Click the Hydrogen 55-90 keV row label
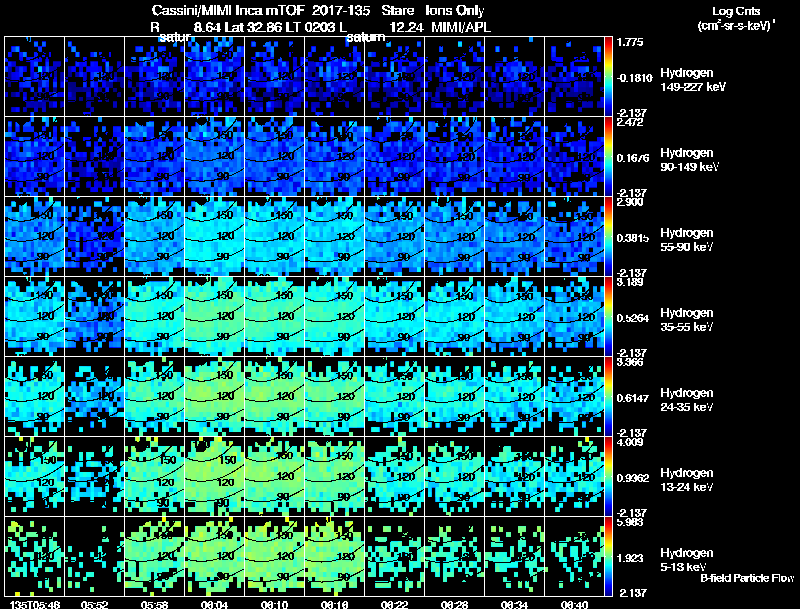The width and height of the screenshot is (800, 609). click(687, 240)
